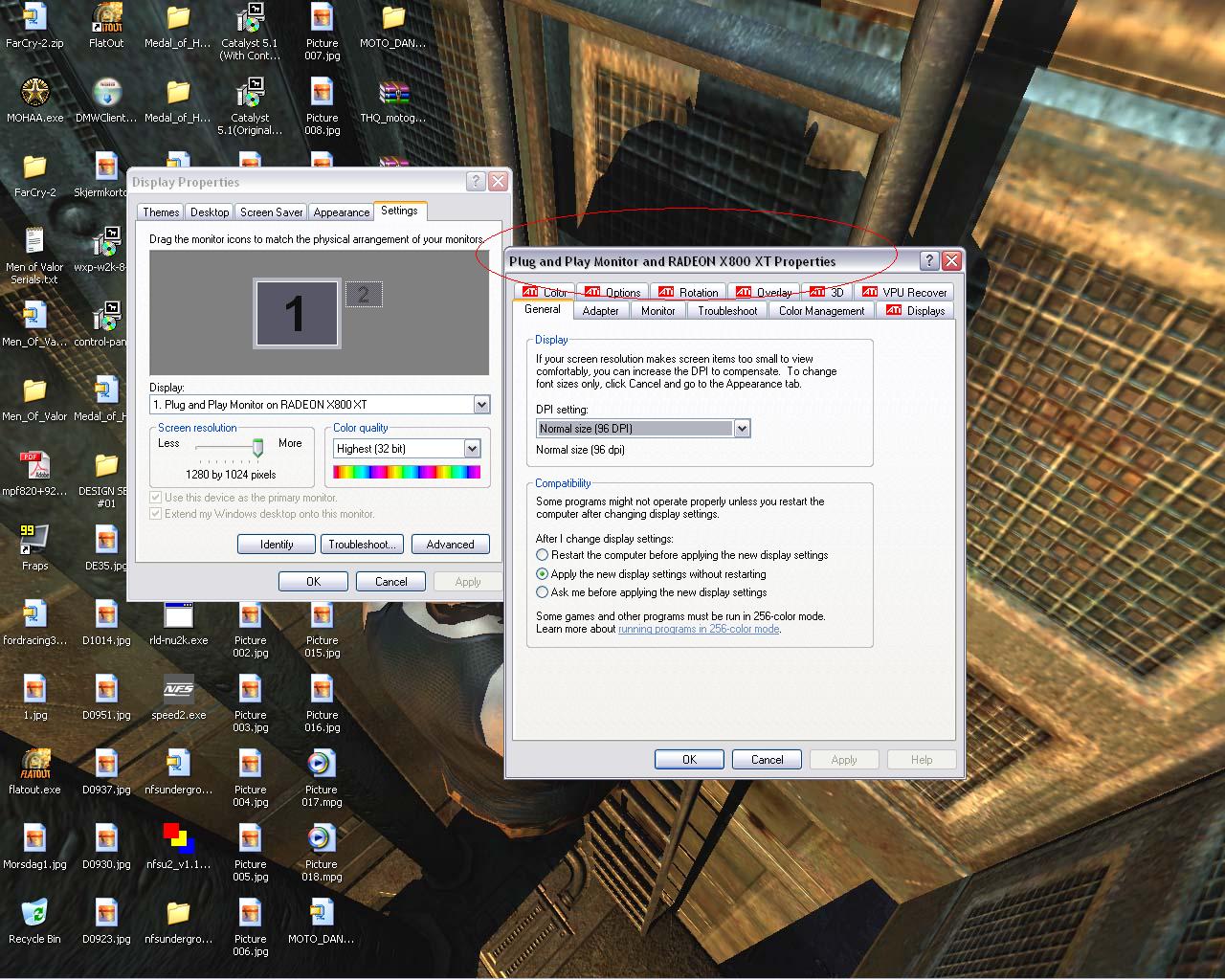Switch to Desktop tab in Display Properties
The width and height of the screenshot is (1225, 980).
210,212
